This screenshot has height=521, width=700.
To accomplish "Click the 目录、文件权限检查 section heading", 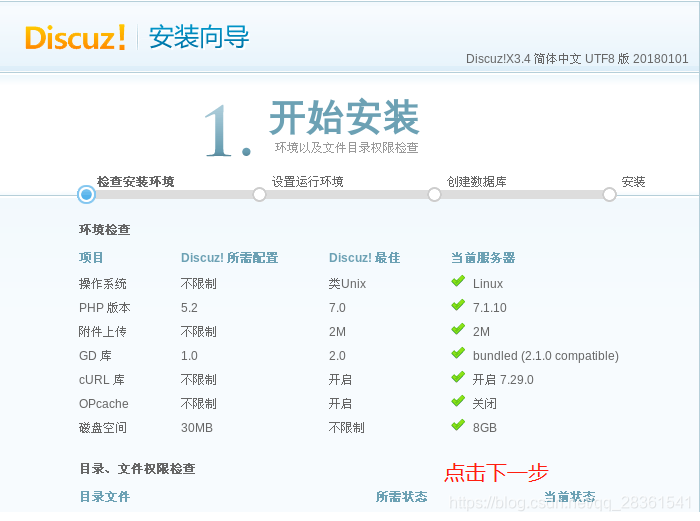I will click(138, 468).
